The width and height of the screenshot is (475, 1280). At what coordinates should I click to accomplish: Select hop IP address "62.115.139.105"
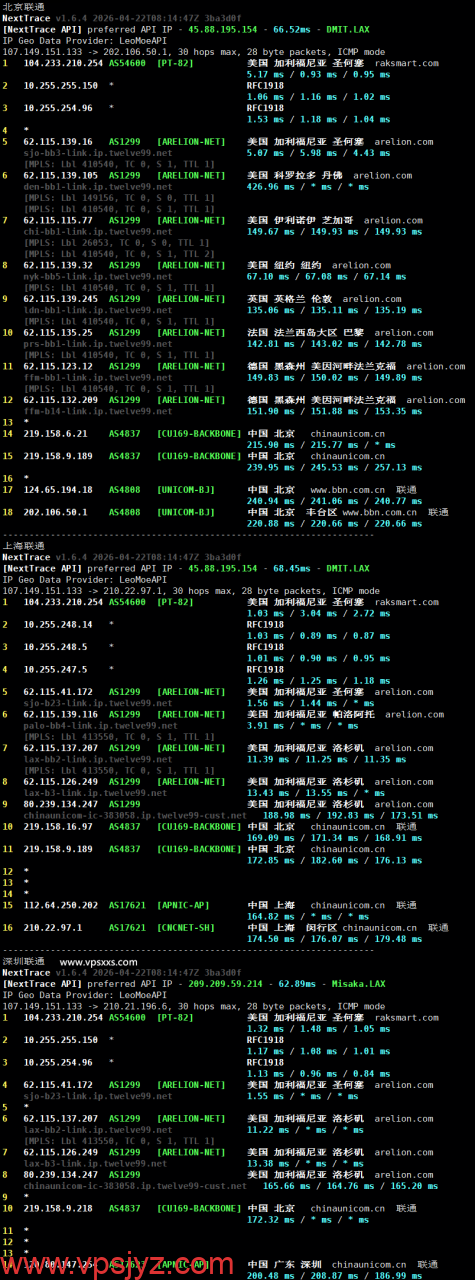61,175
